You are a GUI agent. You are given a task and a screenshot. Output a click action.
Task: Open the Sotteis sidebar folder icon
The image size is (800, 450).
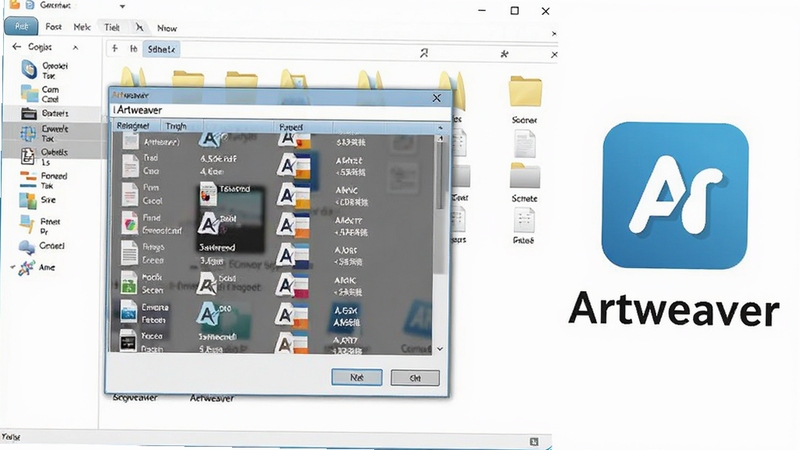coord(29,113)
